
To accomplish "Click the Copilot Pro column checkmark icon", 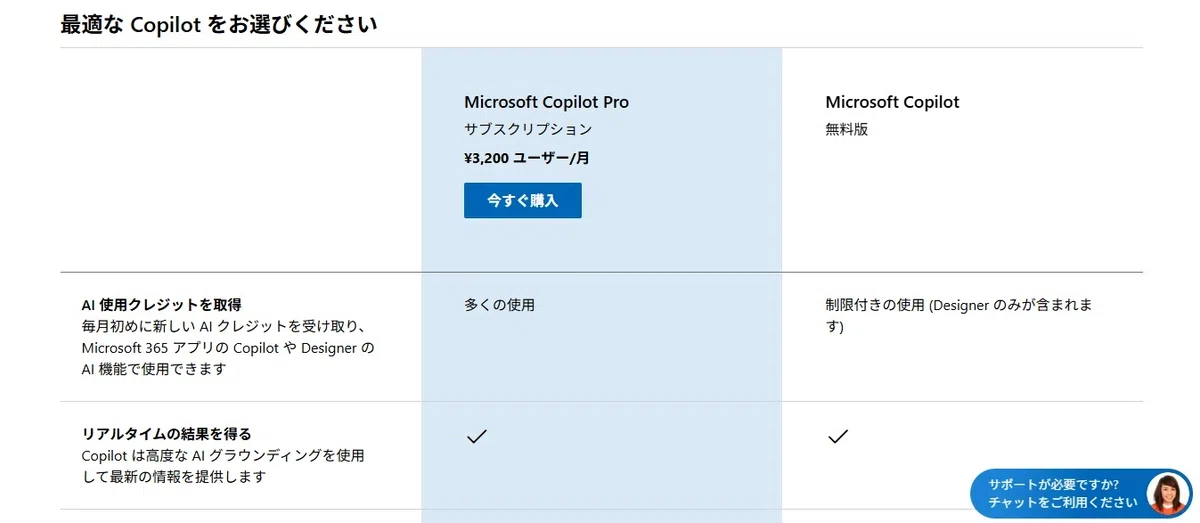I will 477,436.
